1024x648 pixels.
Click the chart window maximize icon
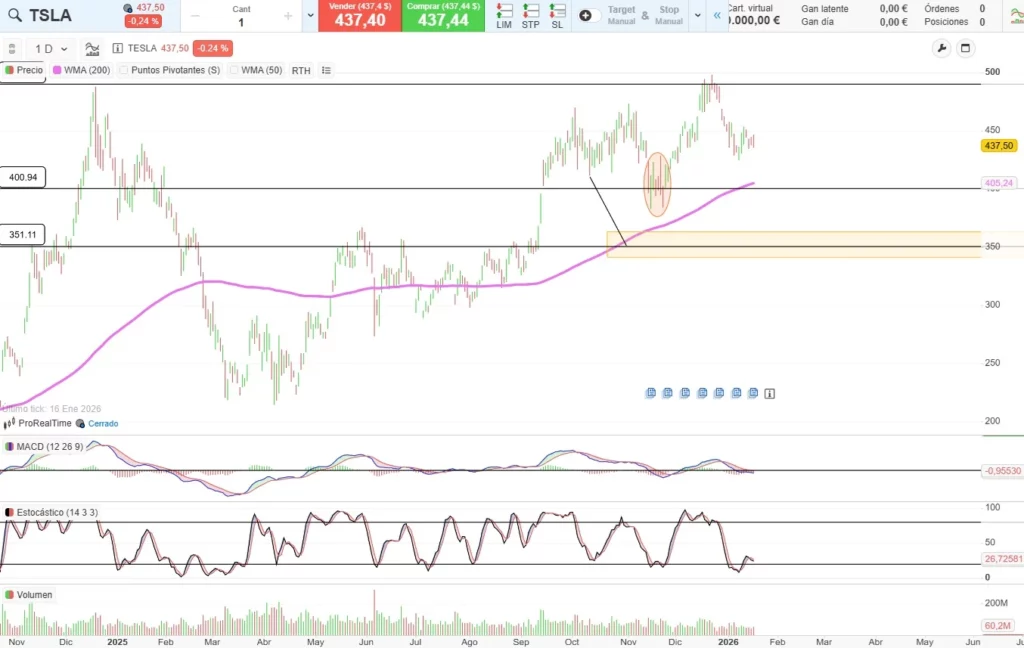tap(966, 48)
